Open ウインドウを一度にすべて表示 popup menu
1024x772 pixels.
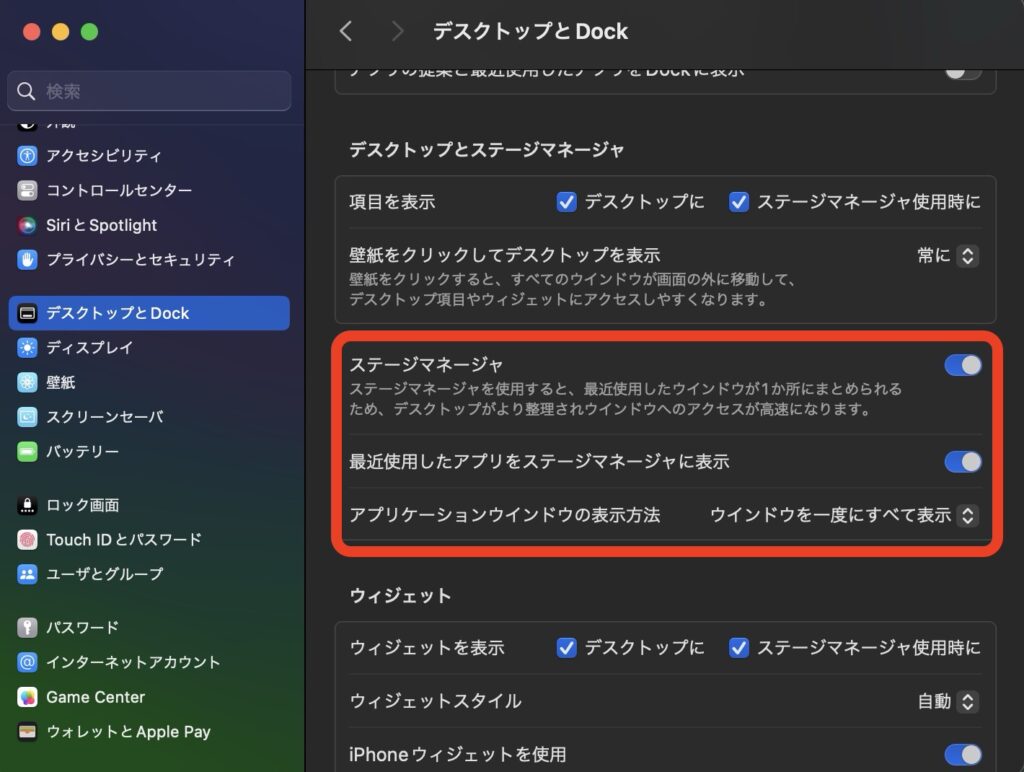(x=842, y=516)
